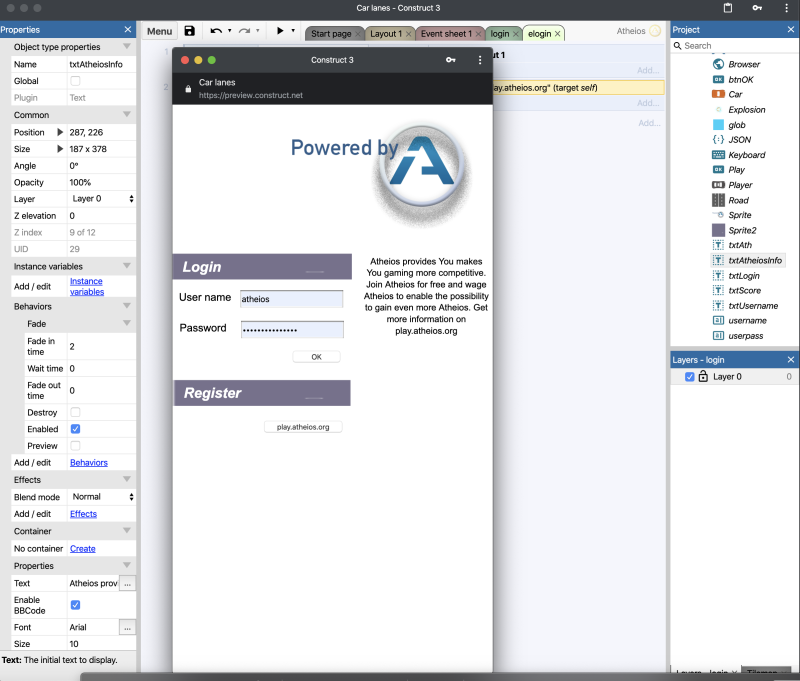Viewport: 800px width, 681px height.
Task: Collapse the Object type properties section
Action: coord(127,46)
